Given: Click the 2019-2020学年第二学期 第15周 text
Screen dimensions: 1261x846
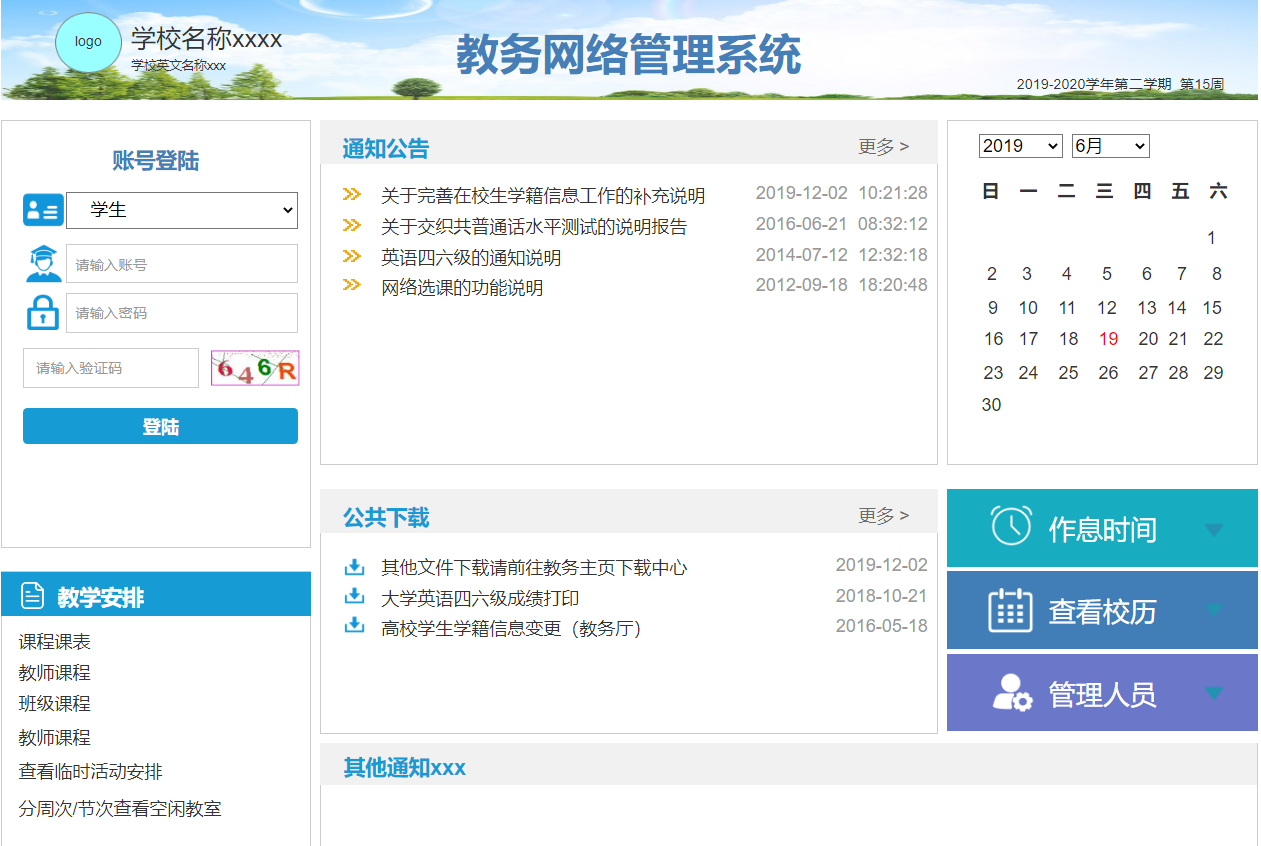Looking at the screenshot, I should [x=1120, y=84].
